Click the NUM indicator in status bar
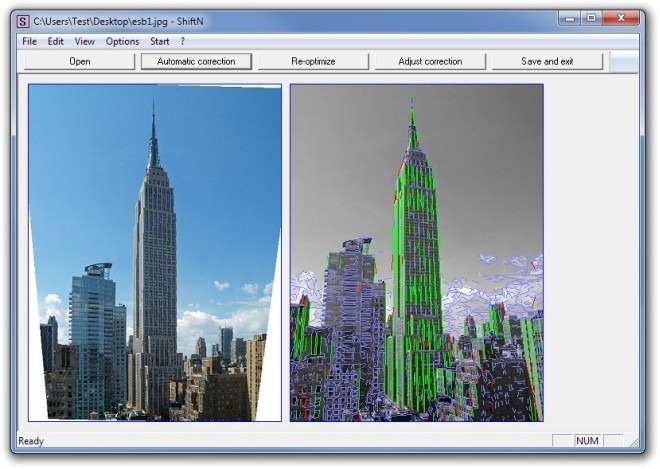The image size is (660, 469). click(587, 441)
